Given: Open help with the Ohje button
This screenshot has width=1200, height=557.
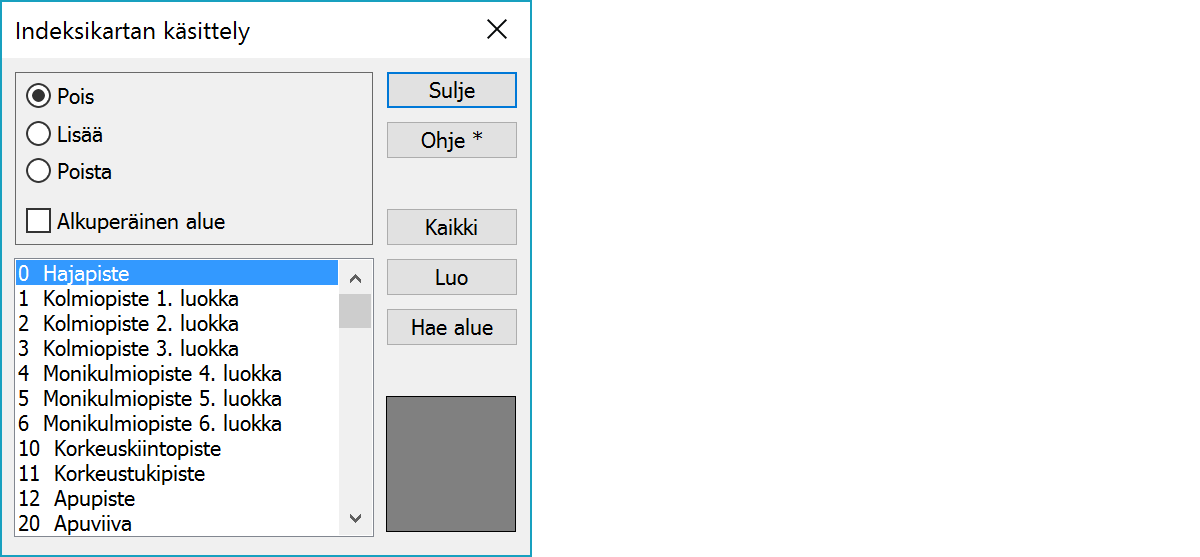Looking at the screenshot, I should [451, 141].
